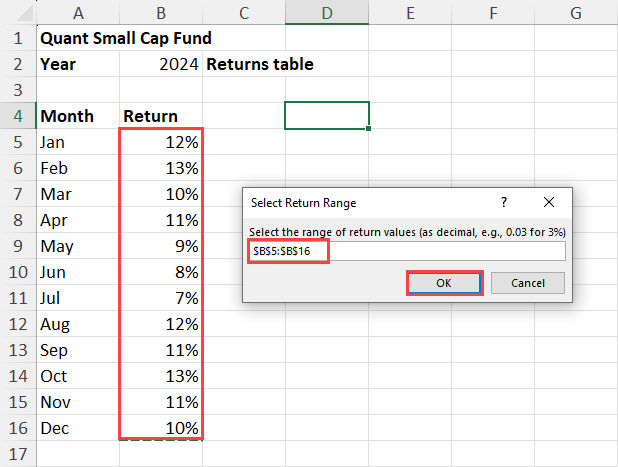Click the Year label cell
Image resolution: width=618 pixels, height=467 pixels.
[x=78, y=64]
